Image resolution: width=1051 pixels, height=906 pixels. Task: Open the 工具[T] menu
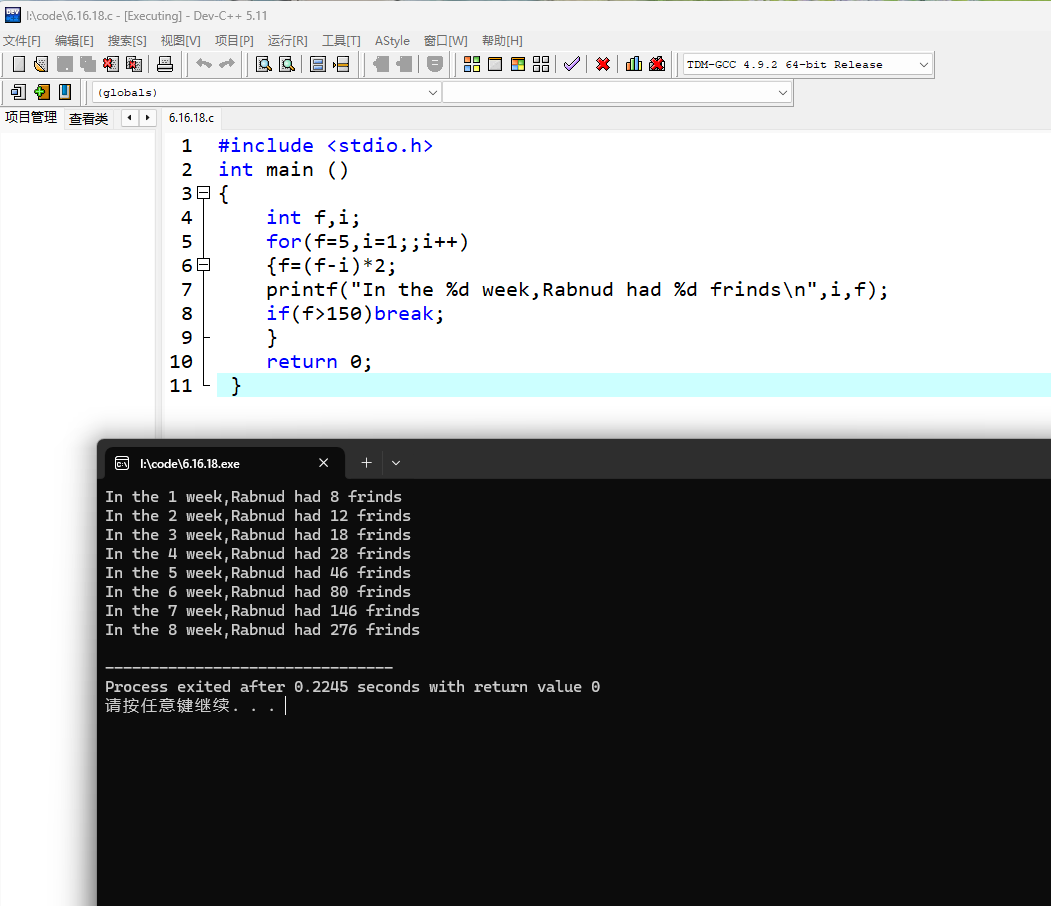(341, 41)
